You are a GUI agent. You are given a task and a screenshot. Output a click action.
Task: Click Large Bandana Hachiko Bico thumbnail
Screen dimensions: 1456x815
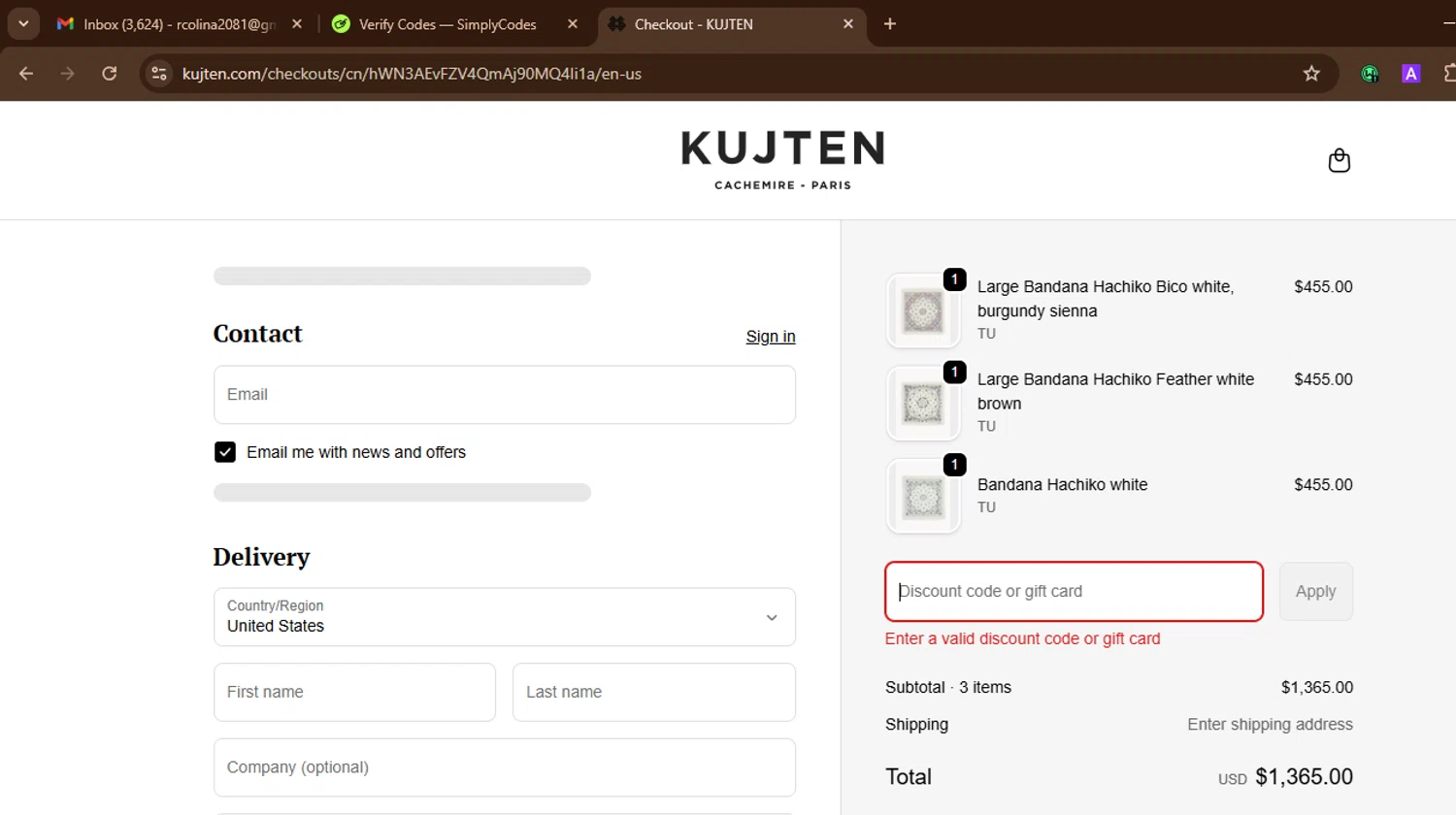click(x=923, y=311)
